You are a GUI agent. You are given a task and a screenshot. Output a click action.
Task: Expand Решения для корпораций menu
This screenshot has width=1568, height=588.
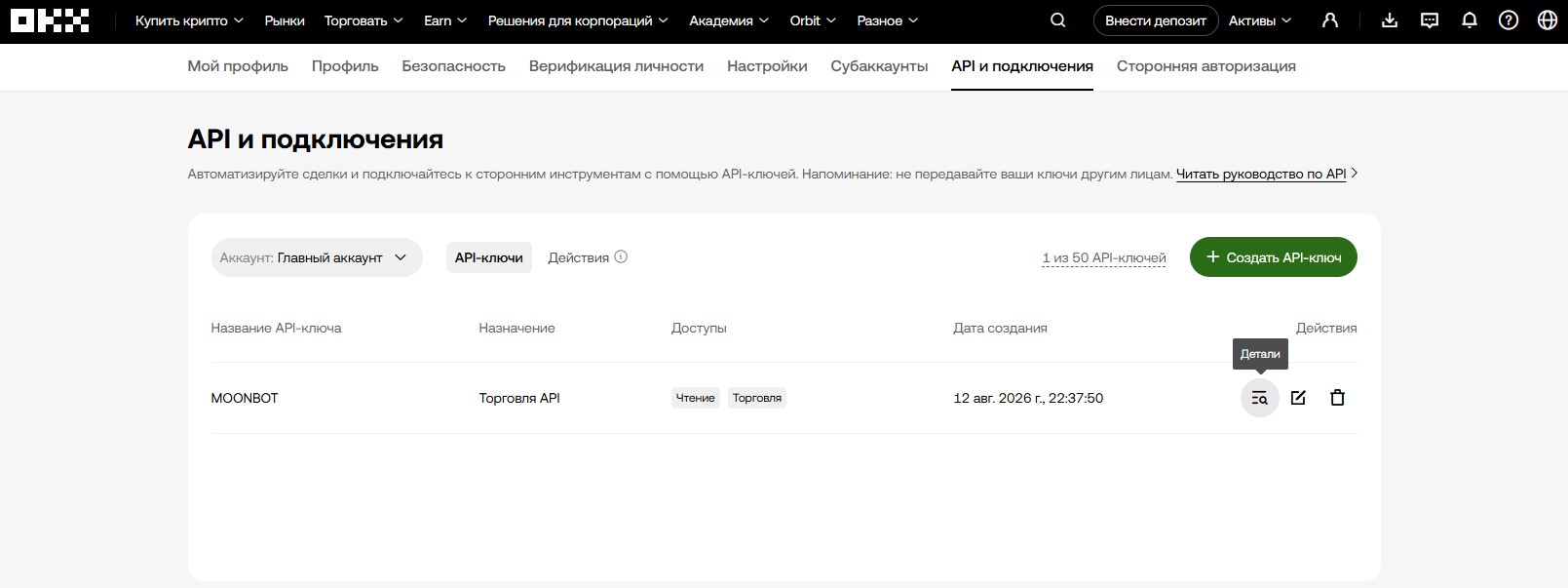click(x=578, y=20)
